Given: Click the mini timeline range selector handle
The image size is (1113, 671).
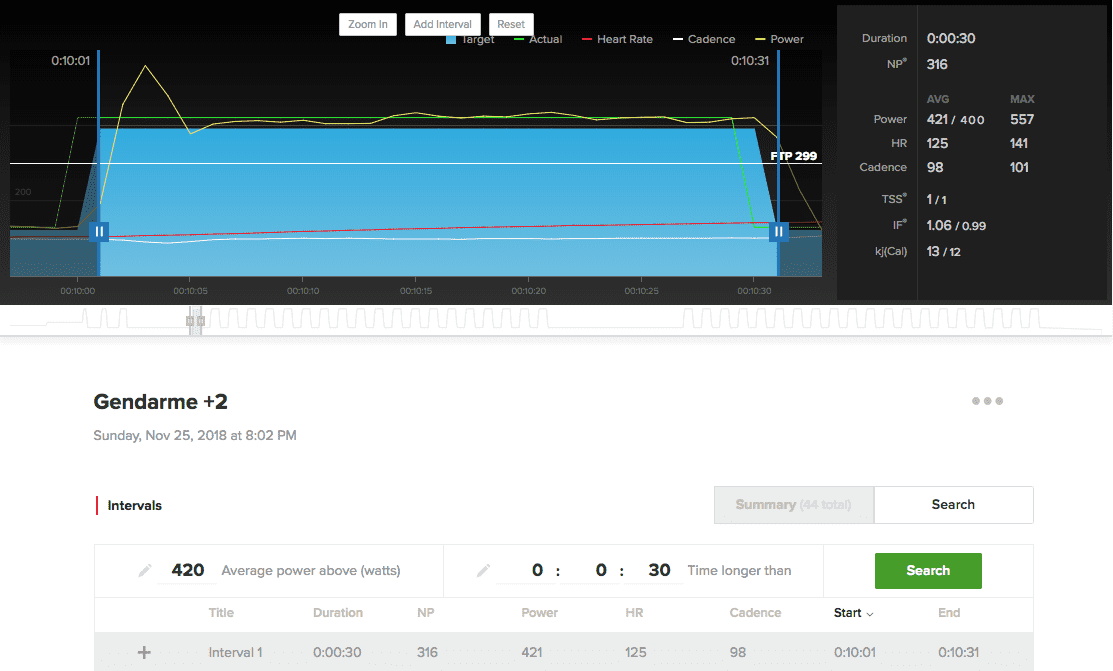Looking at the screenshot, I should coord(196,321).
